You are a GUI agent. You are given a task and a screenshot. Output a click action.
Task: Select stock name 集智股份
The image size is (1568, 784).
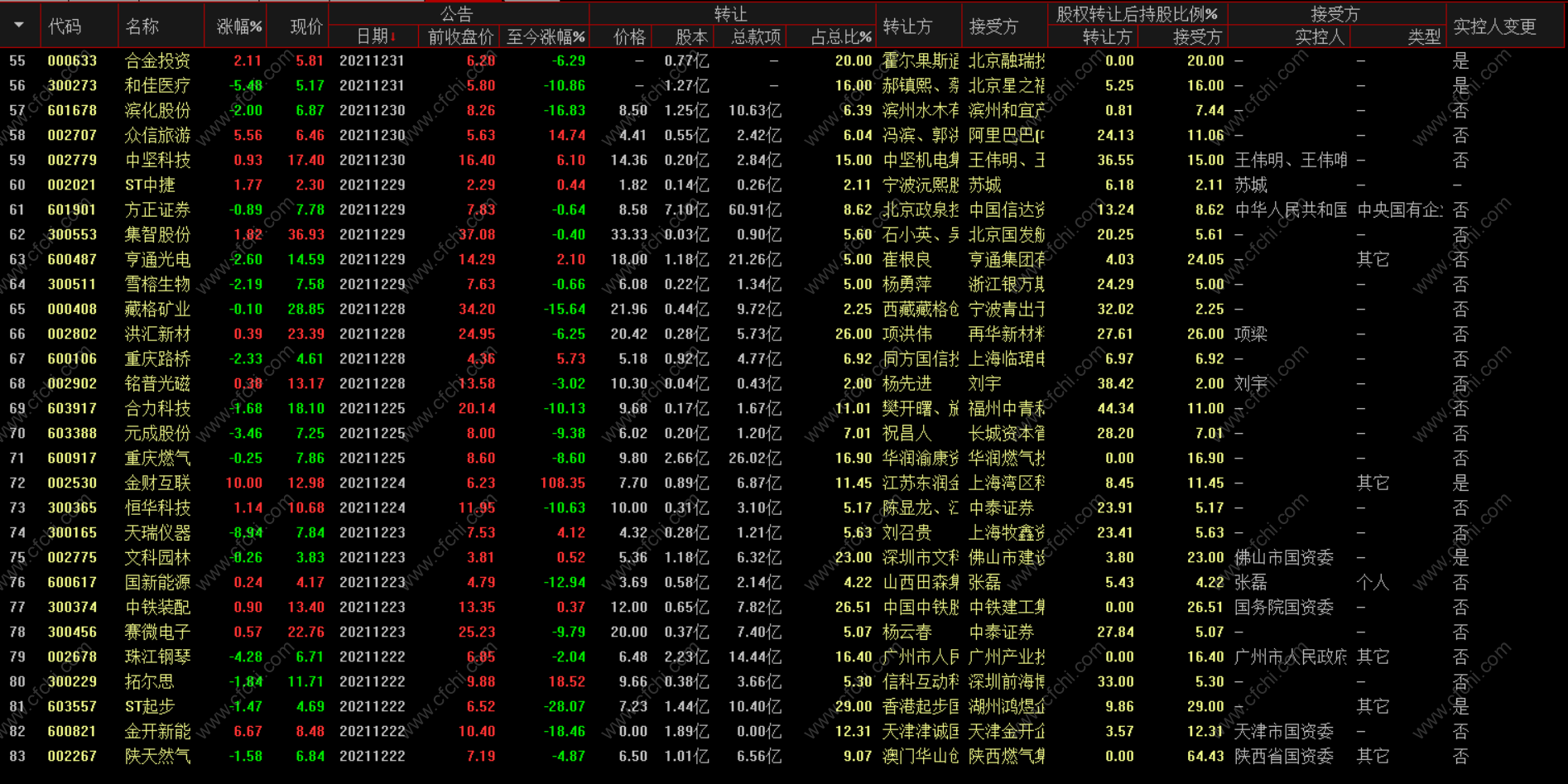[157, 234]
